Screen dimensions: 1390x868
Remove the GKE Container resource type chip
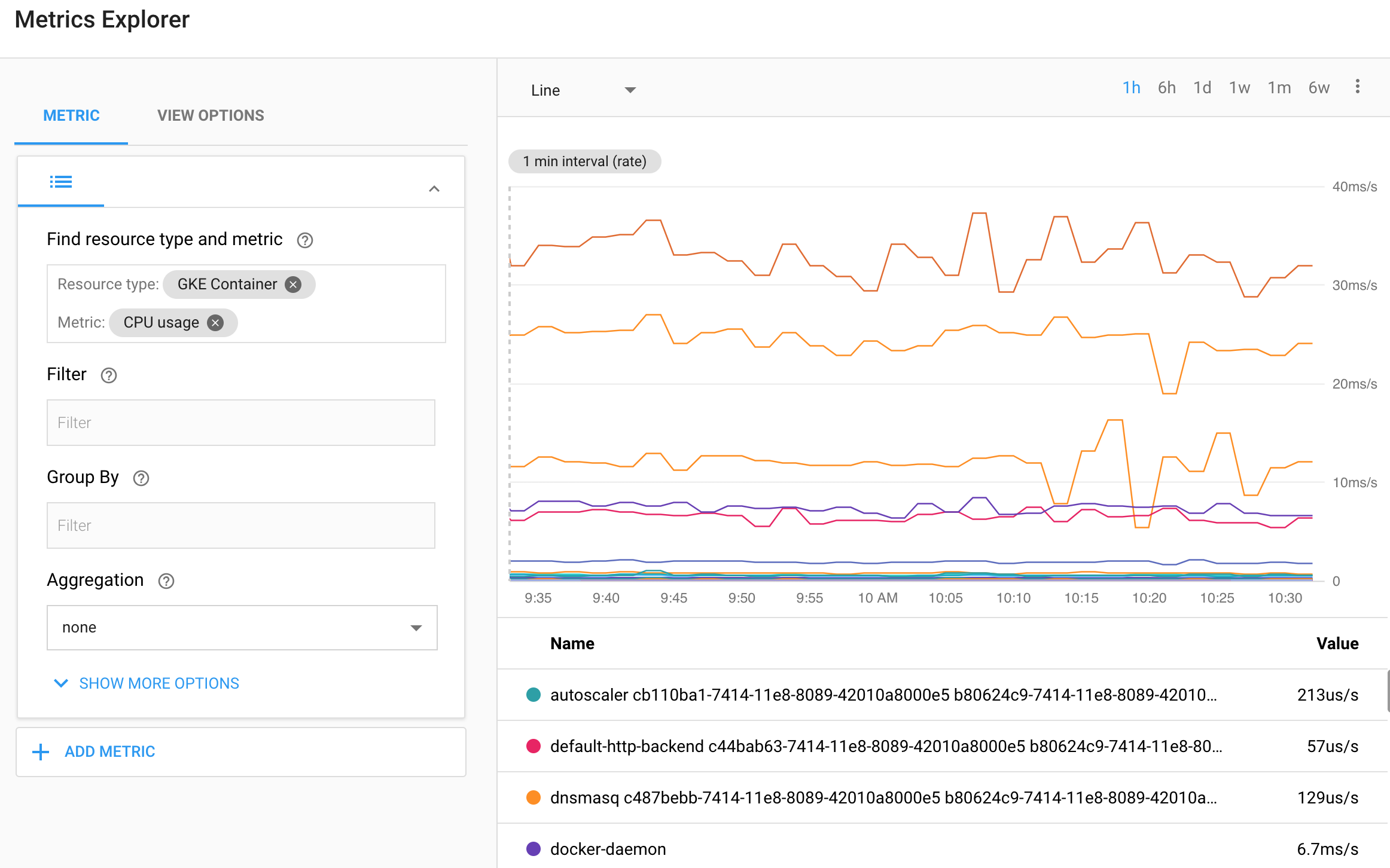tap(293, 285)
